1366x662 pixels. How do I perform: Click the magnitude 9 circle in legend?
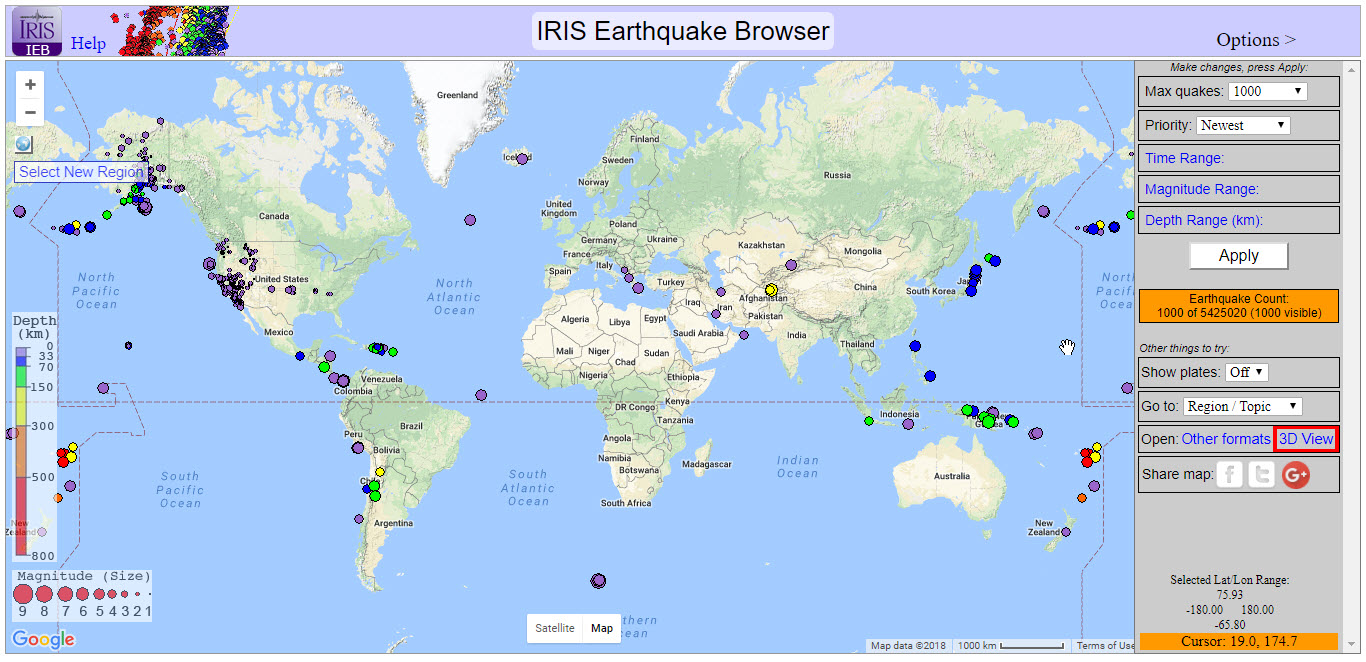click(23, 594)
